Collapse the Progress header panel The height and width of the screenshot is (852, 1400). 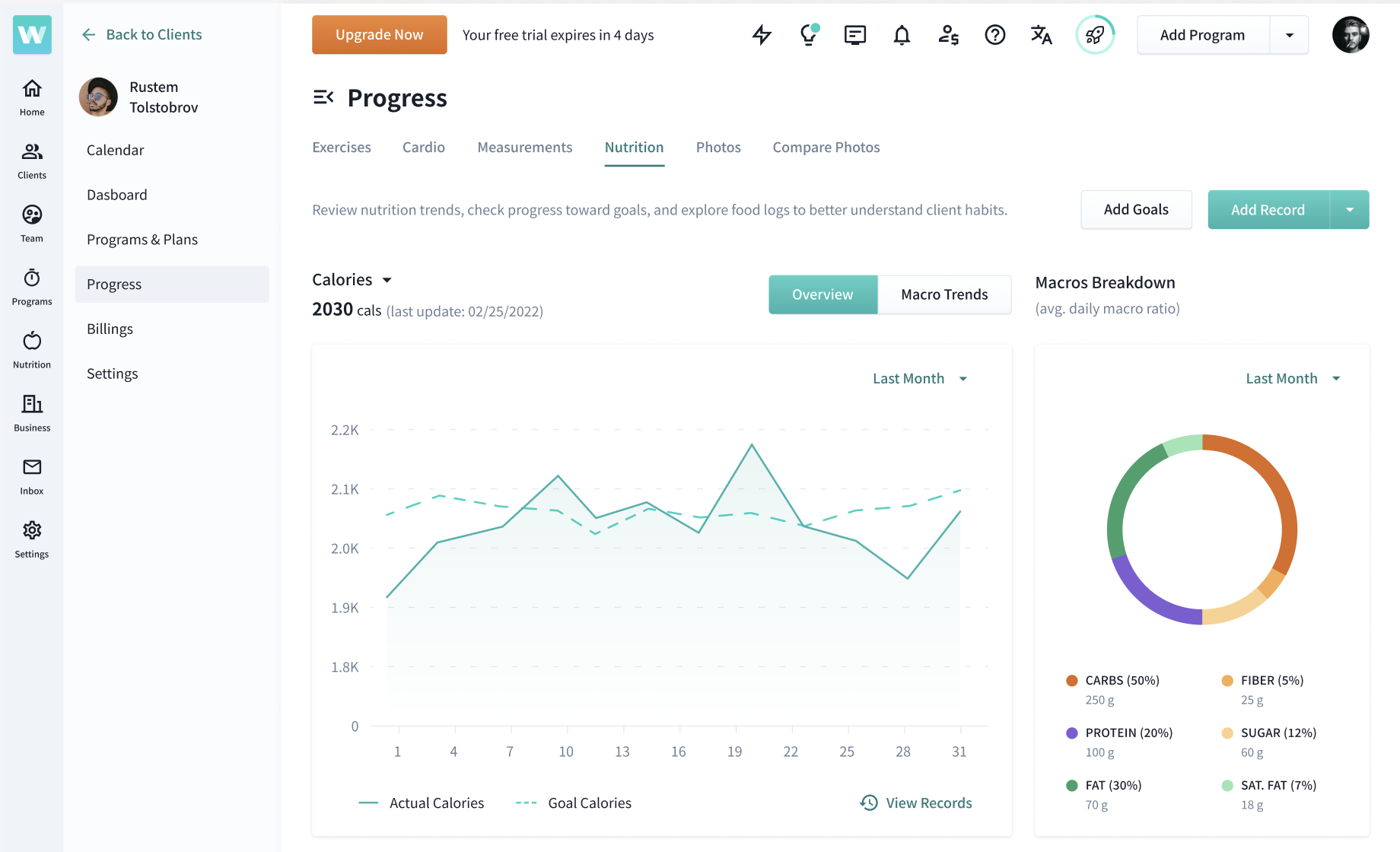point(324,97)
